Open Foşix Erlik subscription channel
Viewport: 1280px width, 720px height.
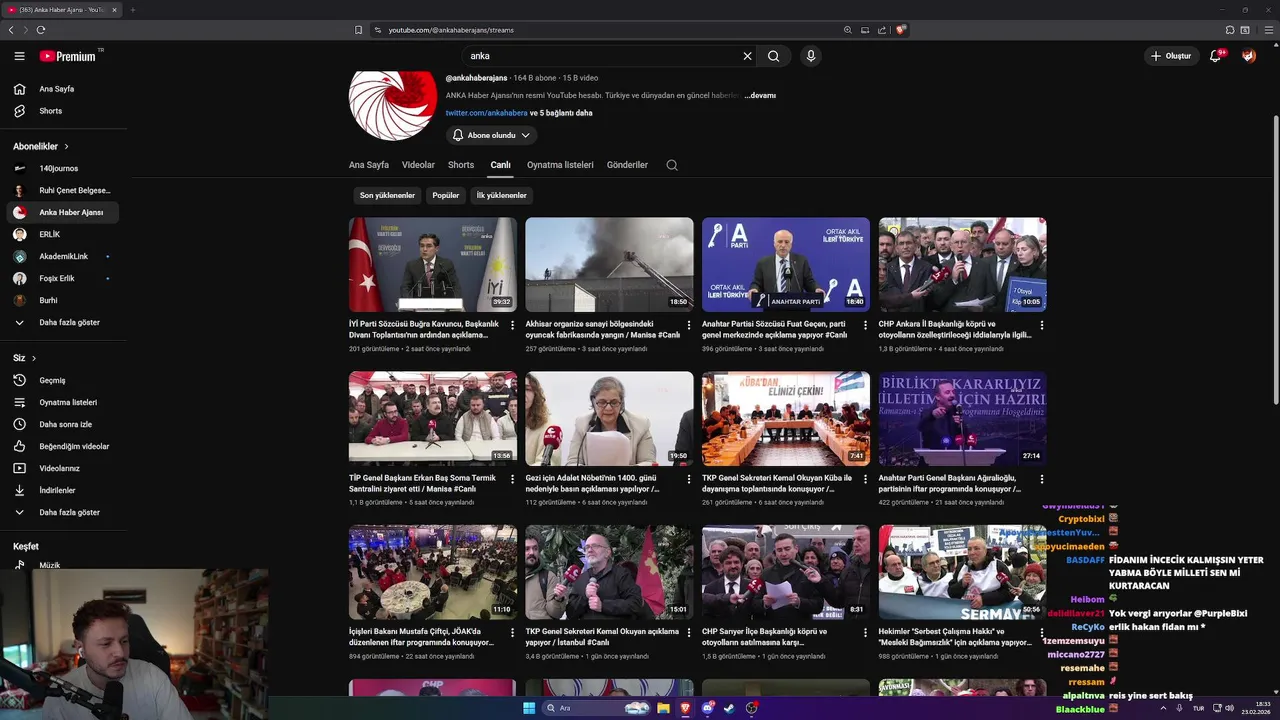pyautogui.click(x=63, y=279)
